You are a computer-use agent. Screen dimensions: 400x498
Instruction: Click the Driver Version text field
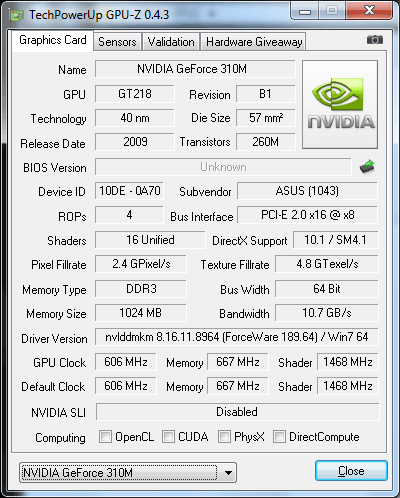[237, 337]
